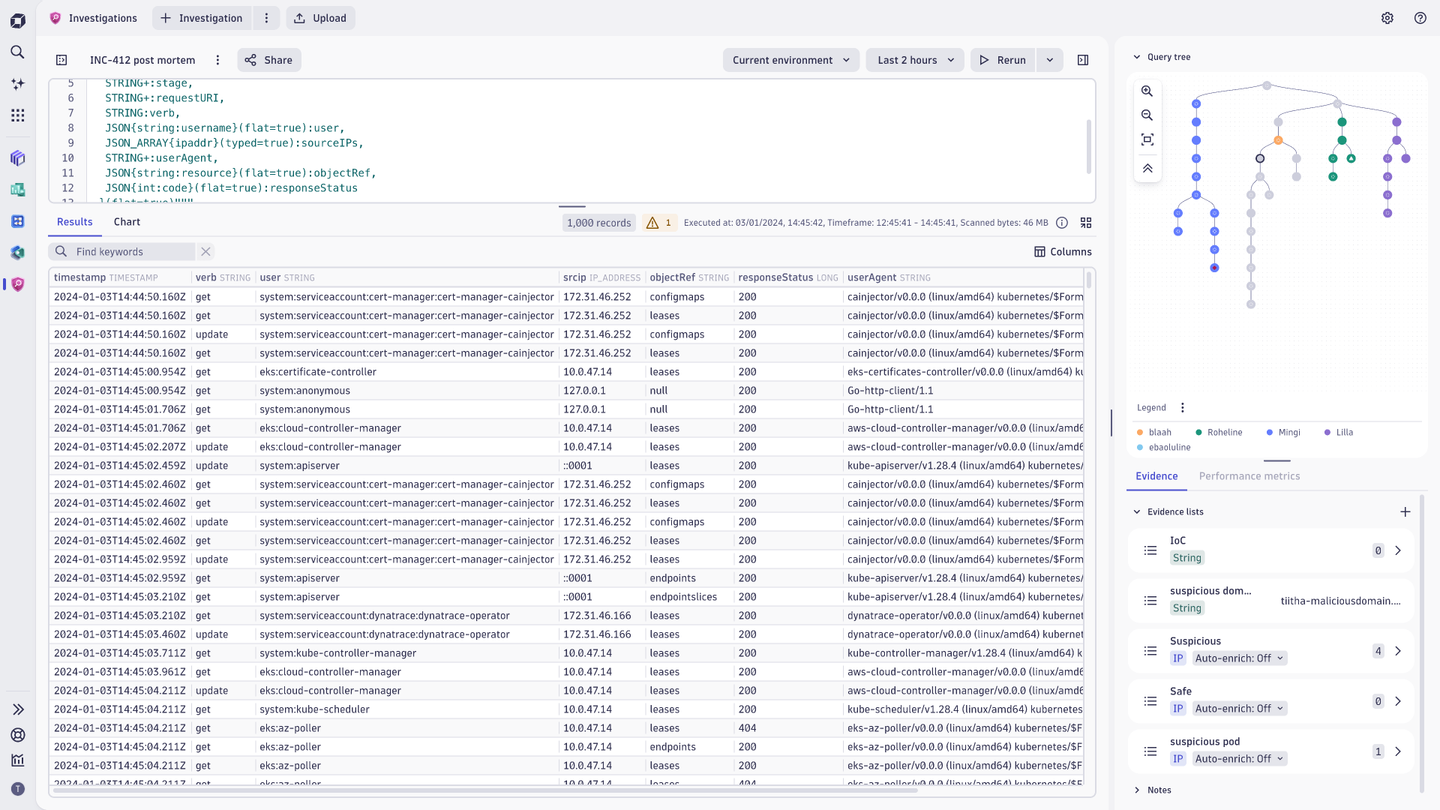Click the overflow menu next to Investigation button
The image size is (1440, 810).
(265, 17)
